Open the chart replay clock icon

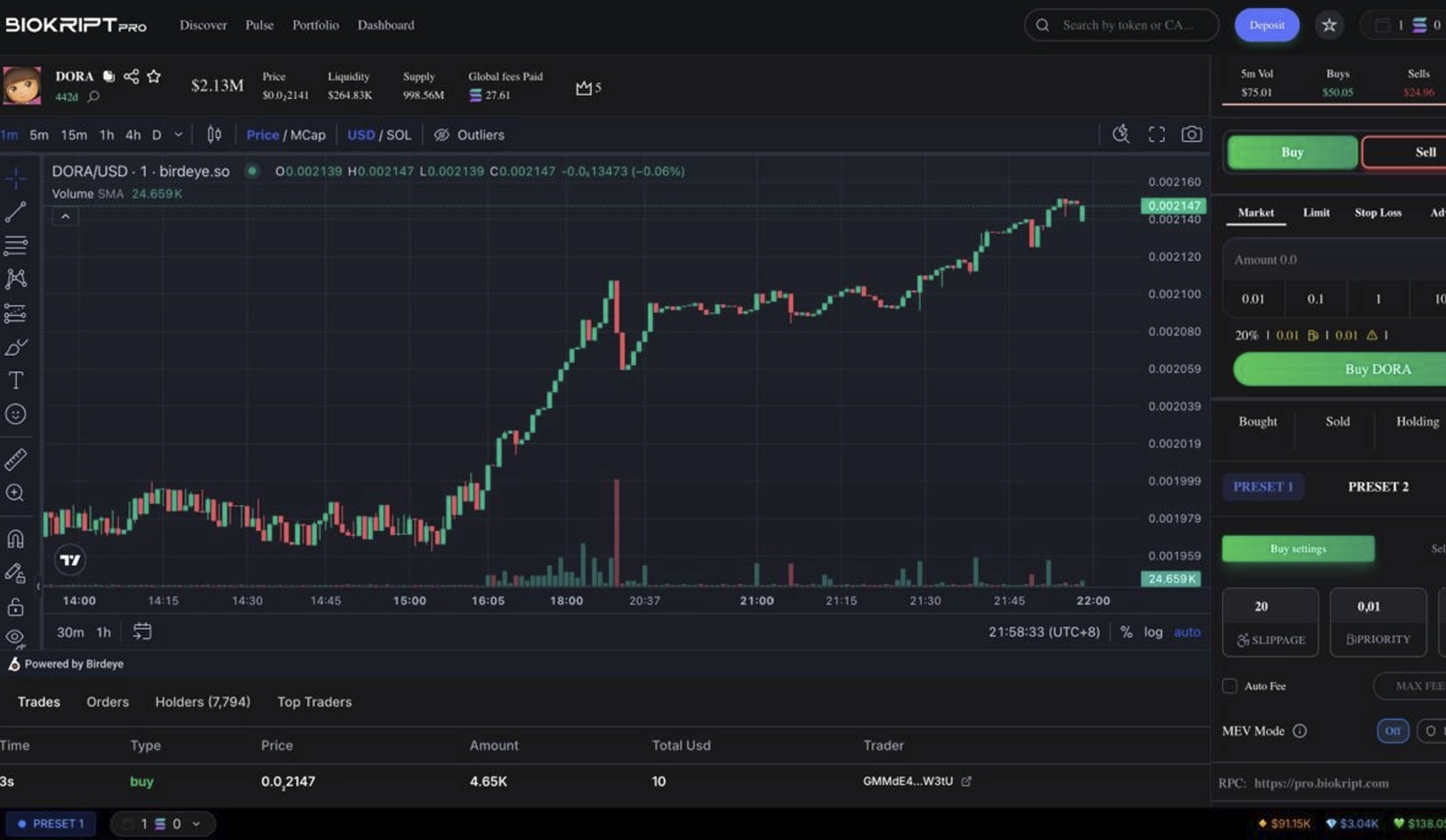tap(1121, 135)
